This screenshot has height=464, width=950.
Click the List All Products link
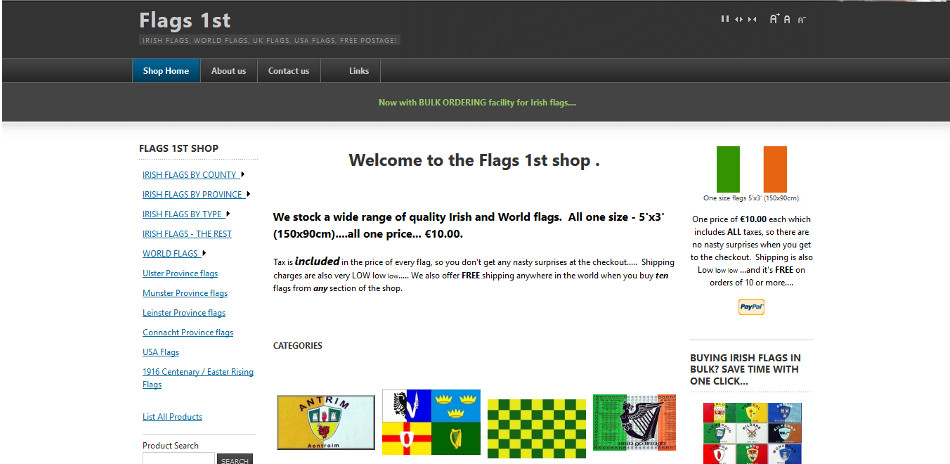172,417
